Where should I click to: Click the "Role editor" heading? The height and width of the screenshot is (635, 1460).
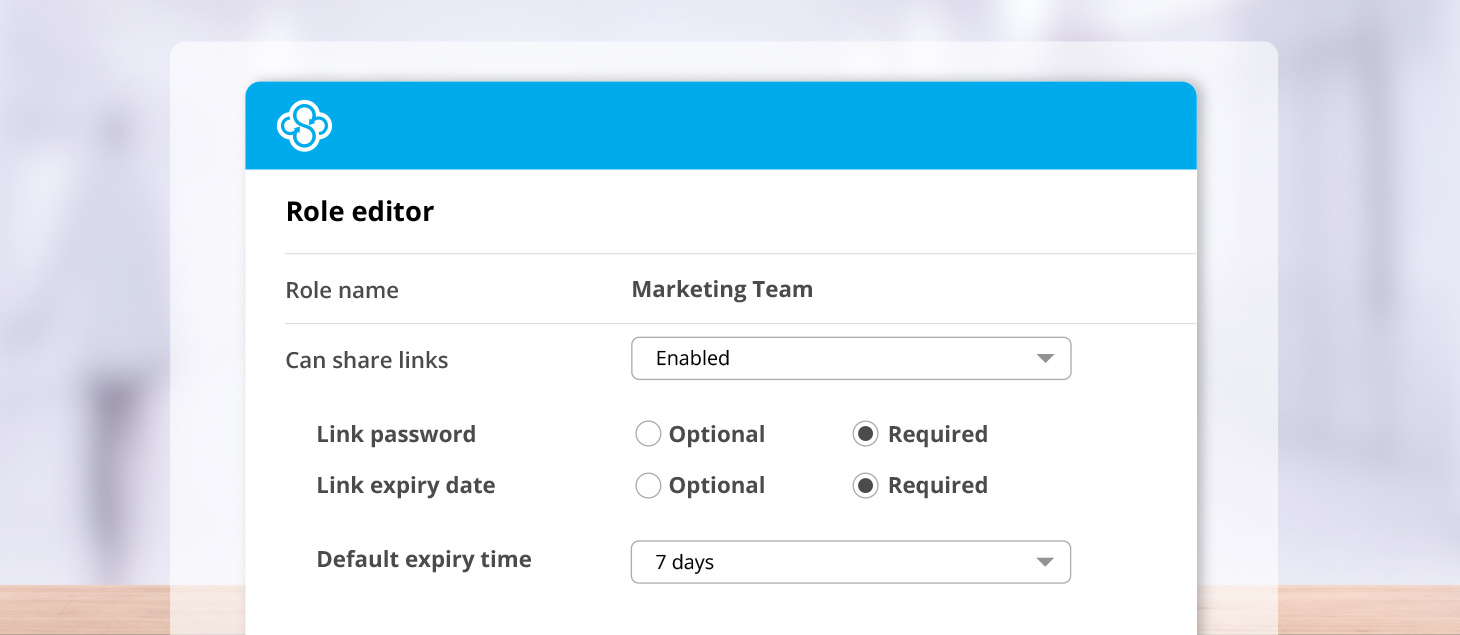pyautogui.click(x=360, y=211)
